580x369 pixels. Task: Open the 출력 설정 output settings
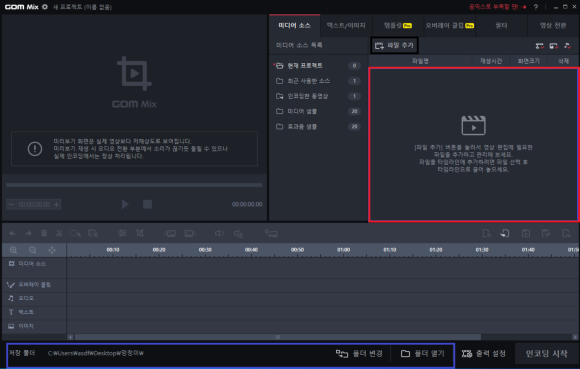point(484,354)
